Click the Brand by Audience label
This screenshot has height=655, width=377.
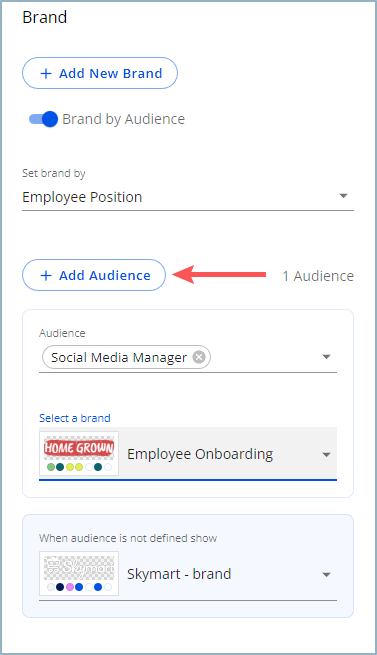124,119
